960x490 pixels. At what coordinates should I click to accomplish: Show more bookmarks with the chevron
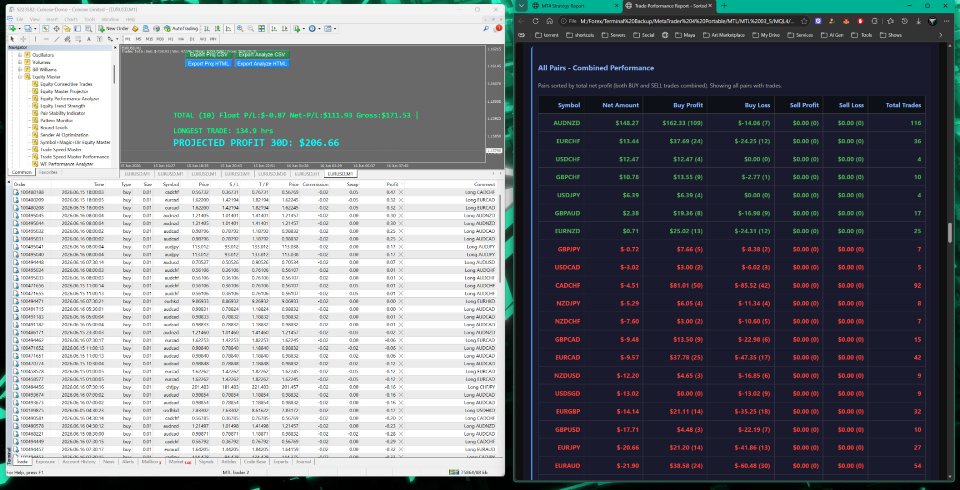[940, 35]
